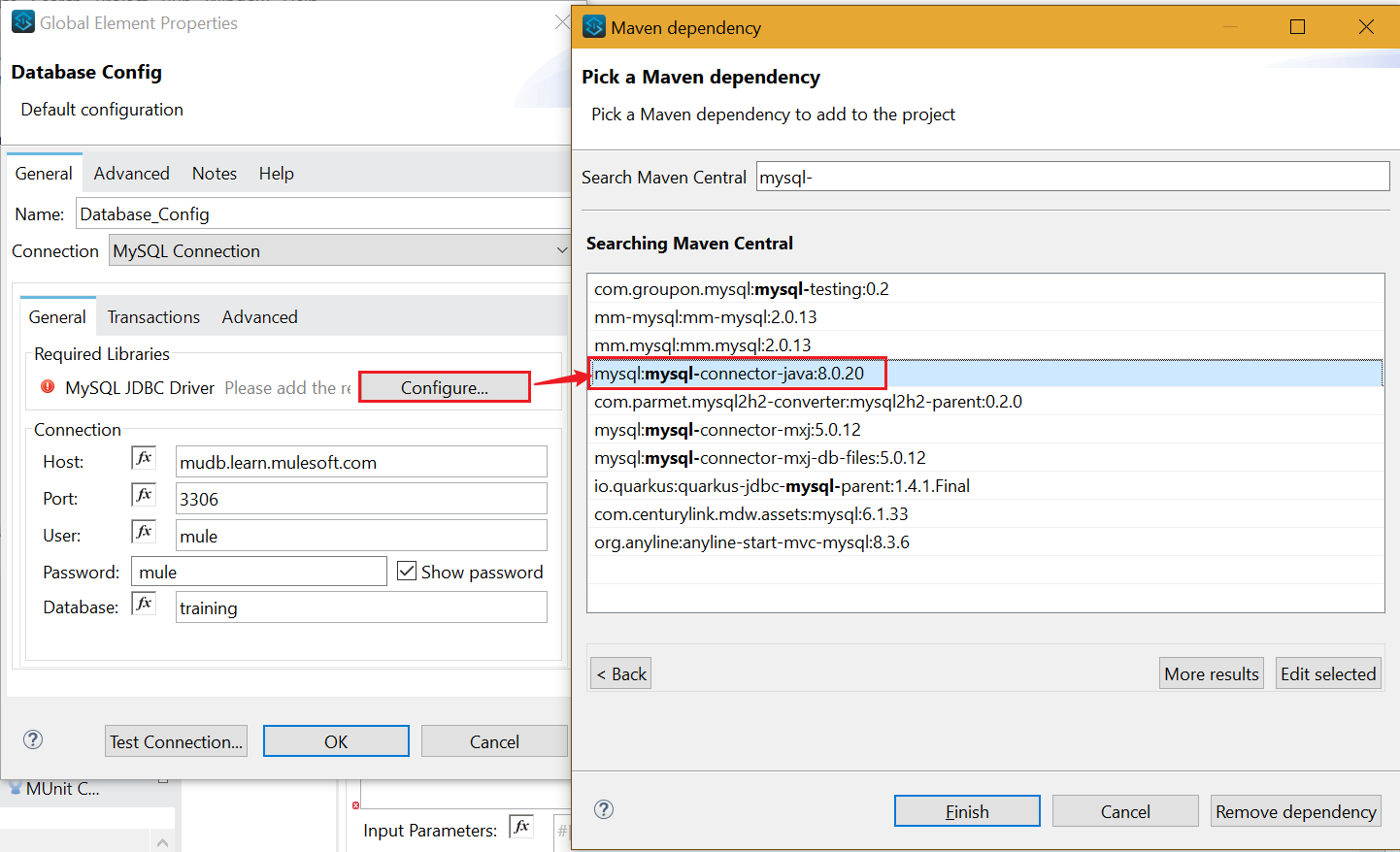Viewport: 1400px width, 852px height.
Task: Select com.parmet mysql2h2-parent:0.2.0 result
Action: pyautogui.click(x=986, y=402)
